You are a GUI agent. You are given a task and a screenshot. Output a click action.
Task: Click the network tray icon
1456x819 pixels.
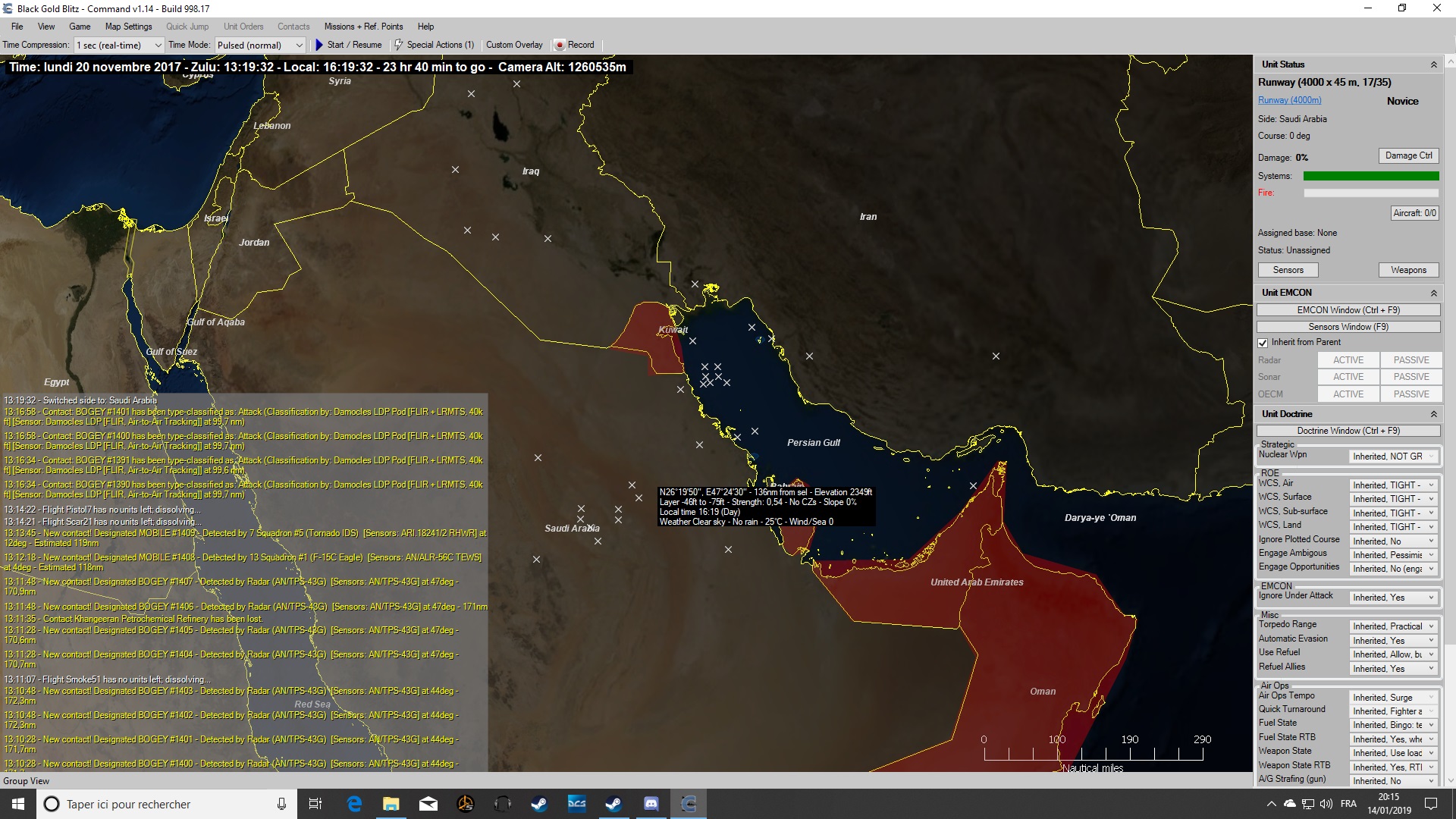pos(1308,804)
